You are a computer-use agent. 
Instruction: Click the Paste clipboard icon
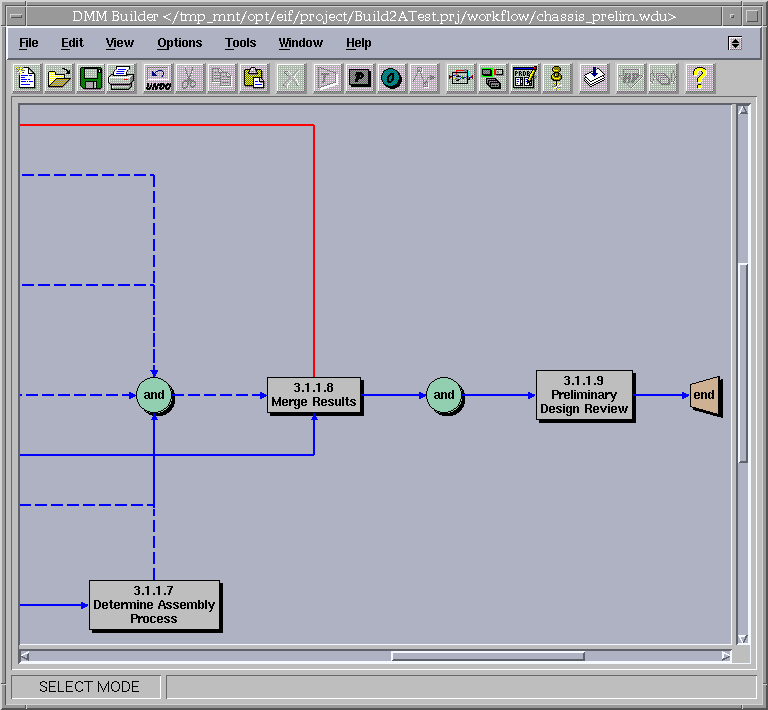(x=254, y=78)
